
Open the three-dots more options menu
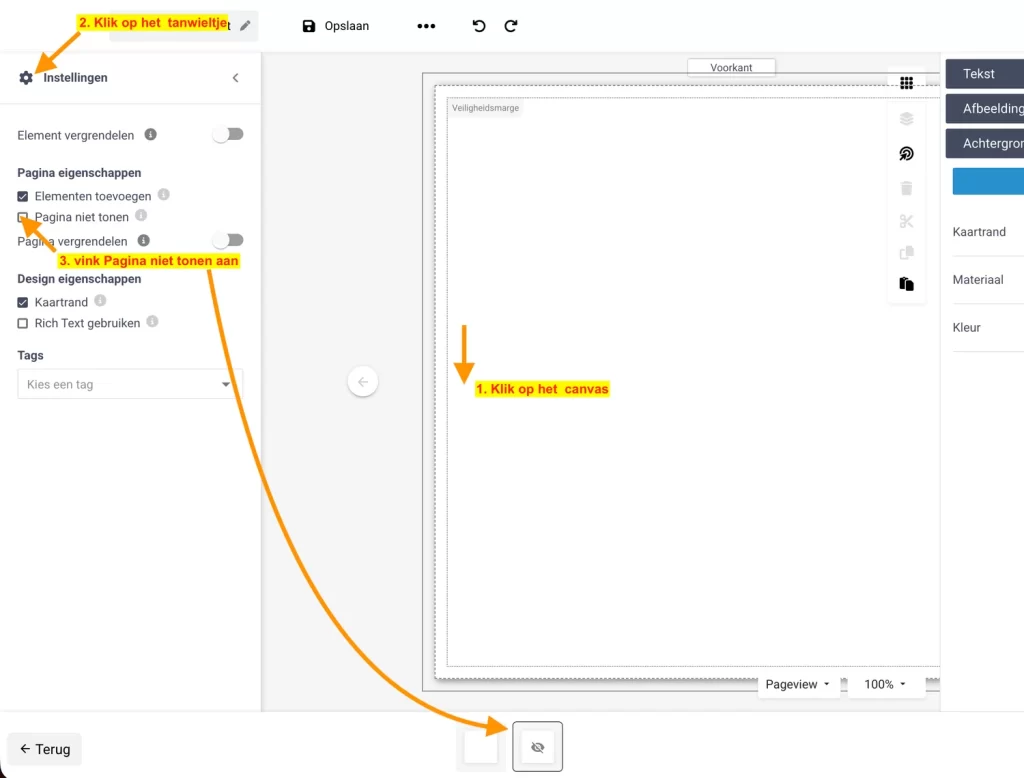426,26
